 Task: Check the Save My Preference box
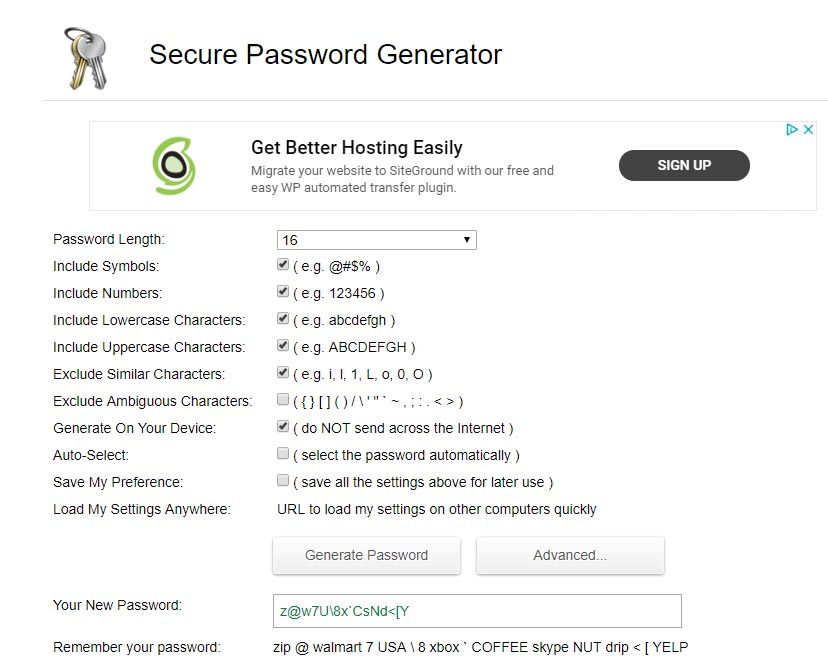pyautogui.click(x=283, y=482)
